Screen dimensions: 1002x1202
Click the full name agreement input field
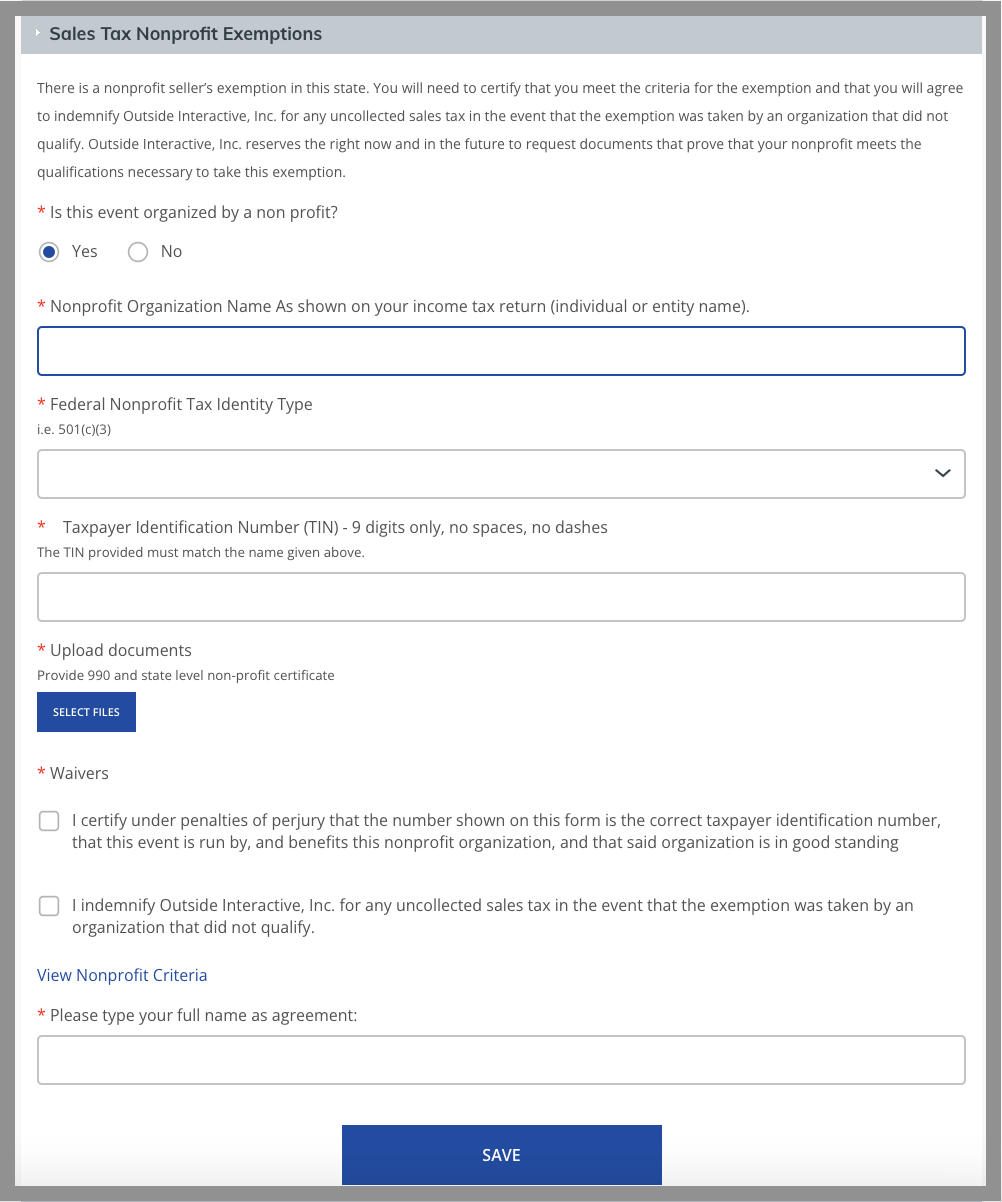click(x=501, y=1060)
